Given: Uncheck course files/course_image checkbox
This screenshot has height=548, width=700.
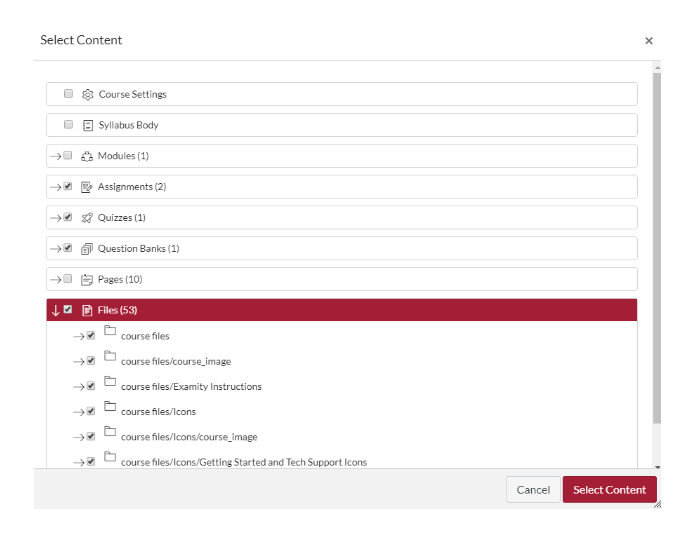Looking at the screenshot, I should point(91,361).
